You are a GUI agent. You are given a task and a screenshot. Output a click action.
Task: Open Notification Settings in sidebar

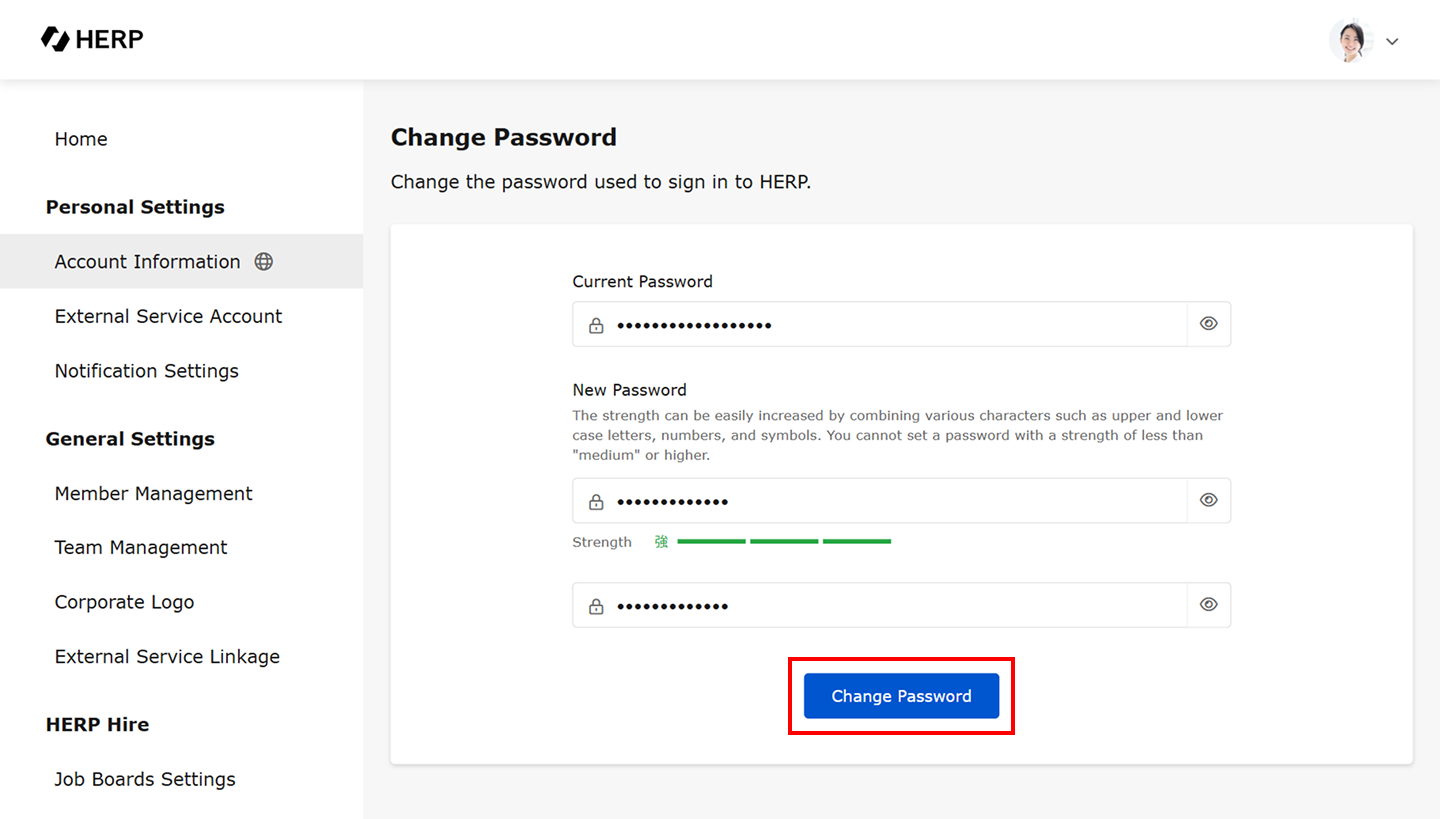(x=146, y=371)
